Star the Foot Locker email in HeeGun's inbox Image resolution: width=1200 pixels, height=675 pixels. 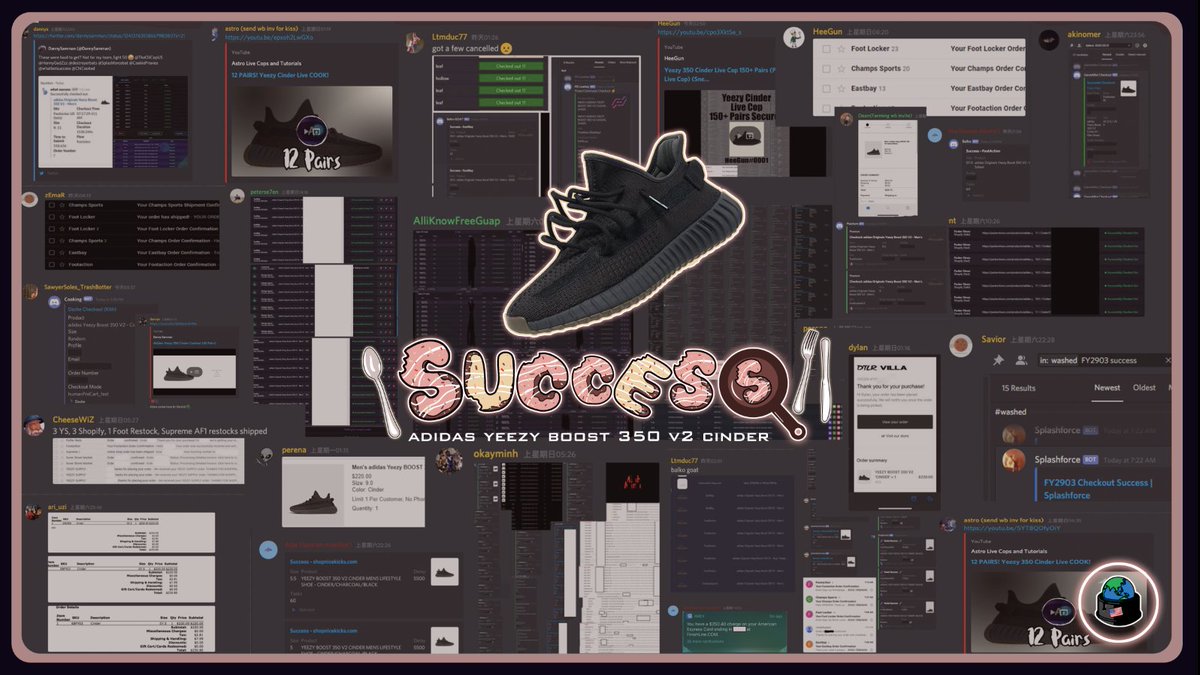tap(840, 49)
